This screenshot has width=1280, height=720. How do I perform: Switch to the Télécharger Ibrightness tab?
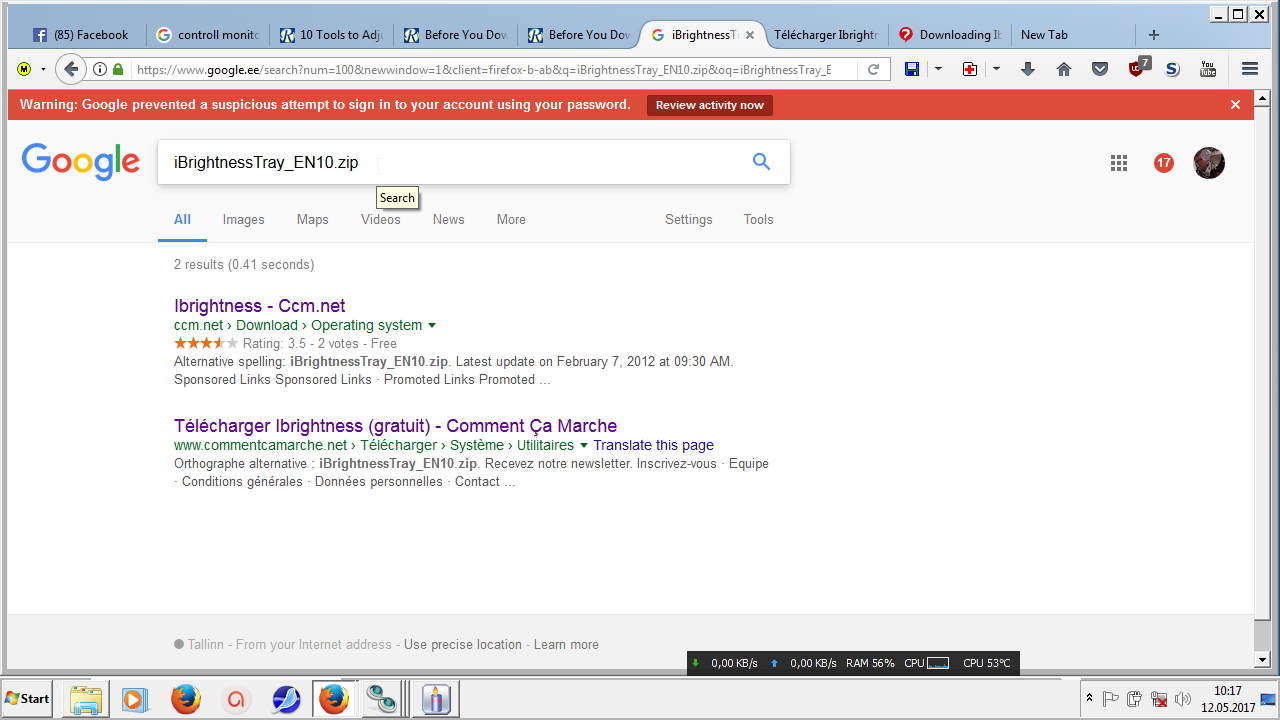[x=825, y=34]
